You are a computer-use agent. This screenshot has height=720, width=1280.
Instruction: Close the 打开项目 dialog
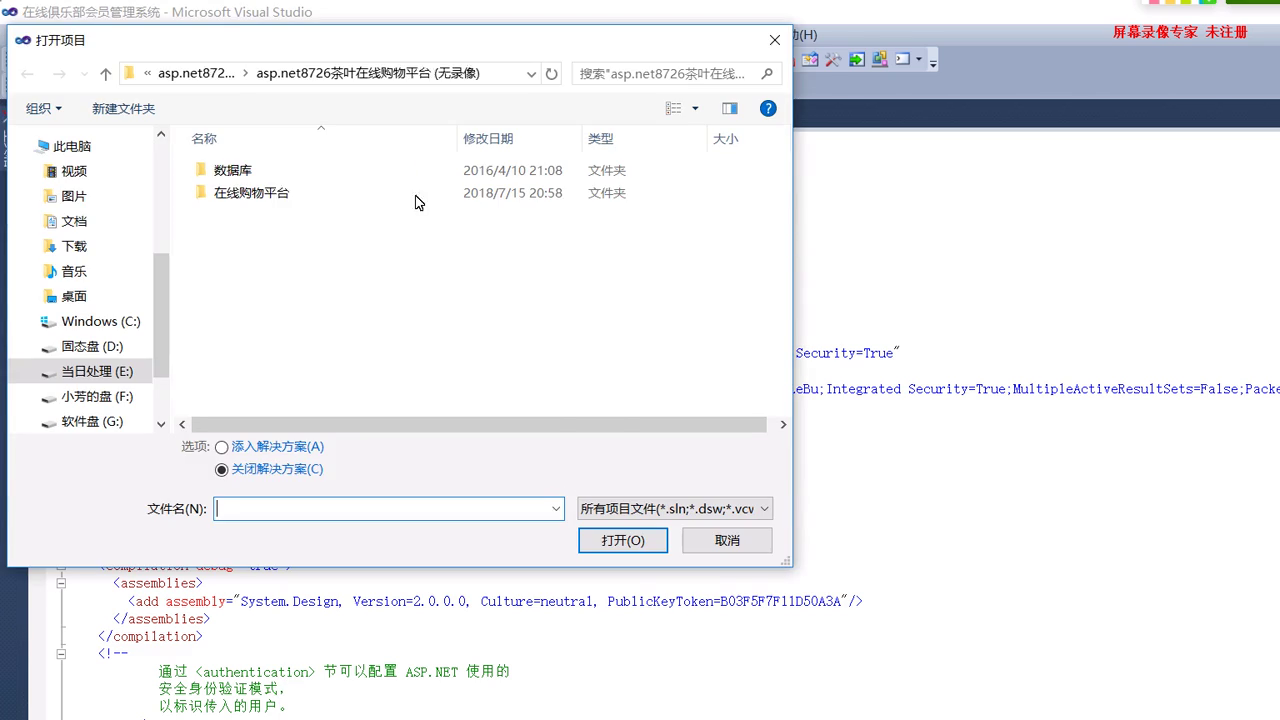[x=775, y=40]
